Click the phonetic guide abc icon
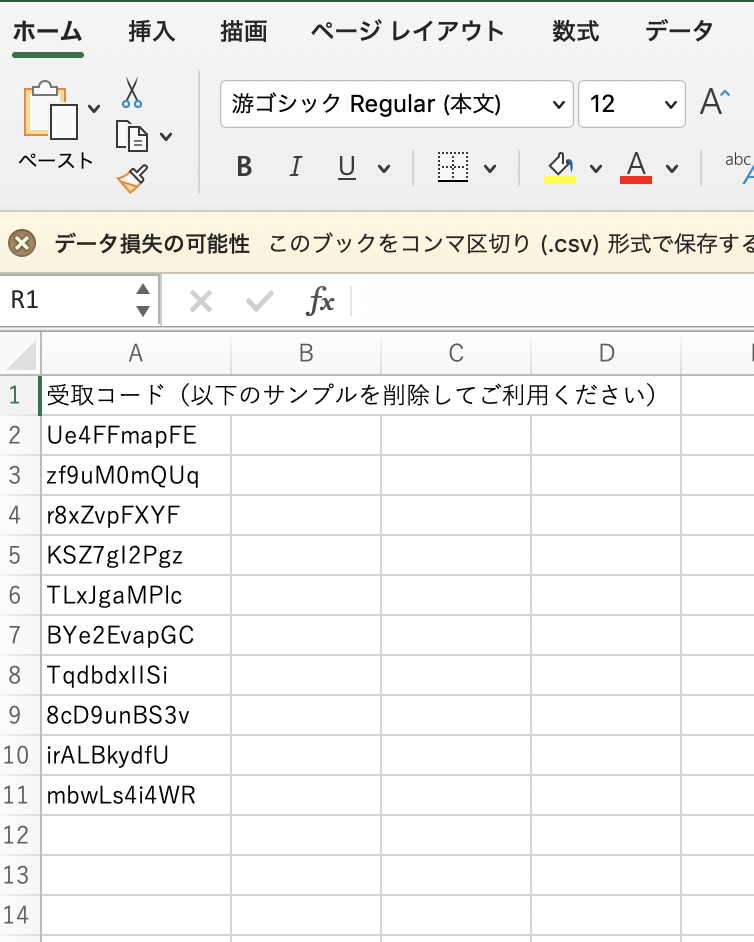The image size is (754, 942). click(740, 168)
